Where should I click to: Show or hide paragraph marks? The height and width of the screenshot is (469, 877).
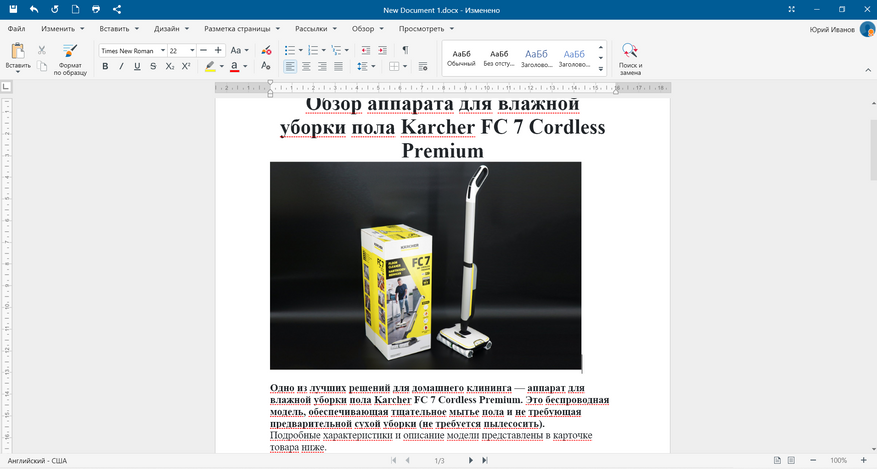406,50
